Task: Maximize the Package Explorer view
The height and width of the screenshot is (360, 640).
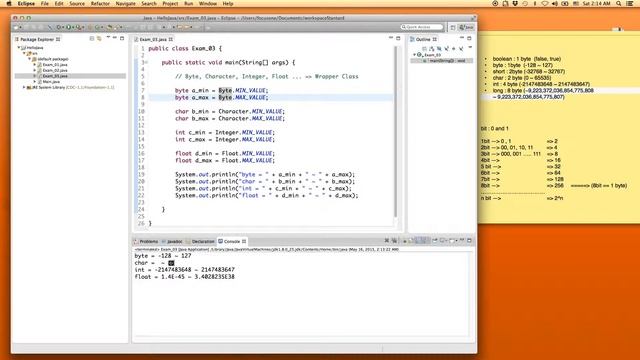Action: point(122,38)
